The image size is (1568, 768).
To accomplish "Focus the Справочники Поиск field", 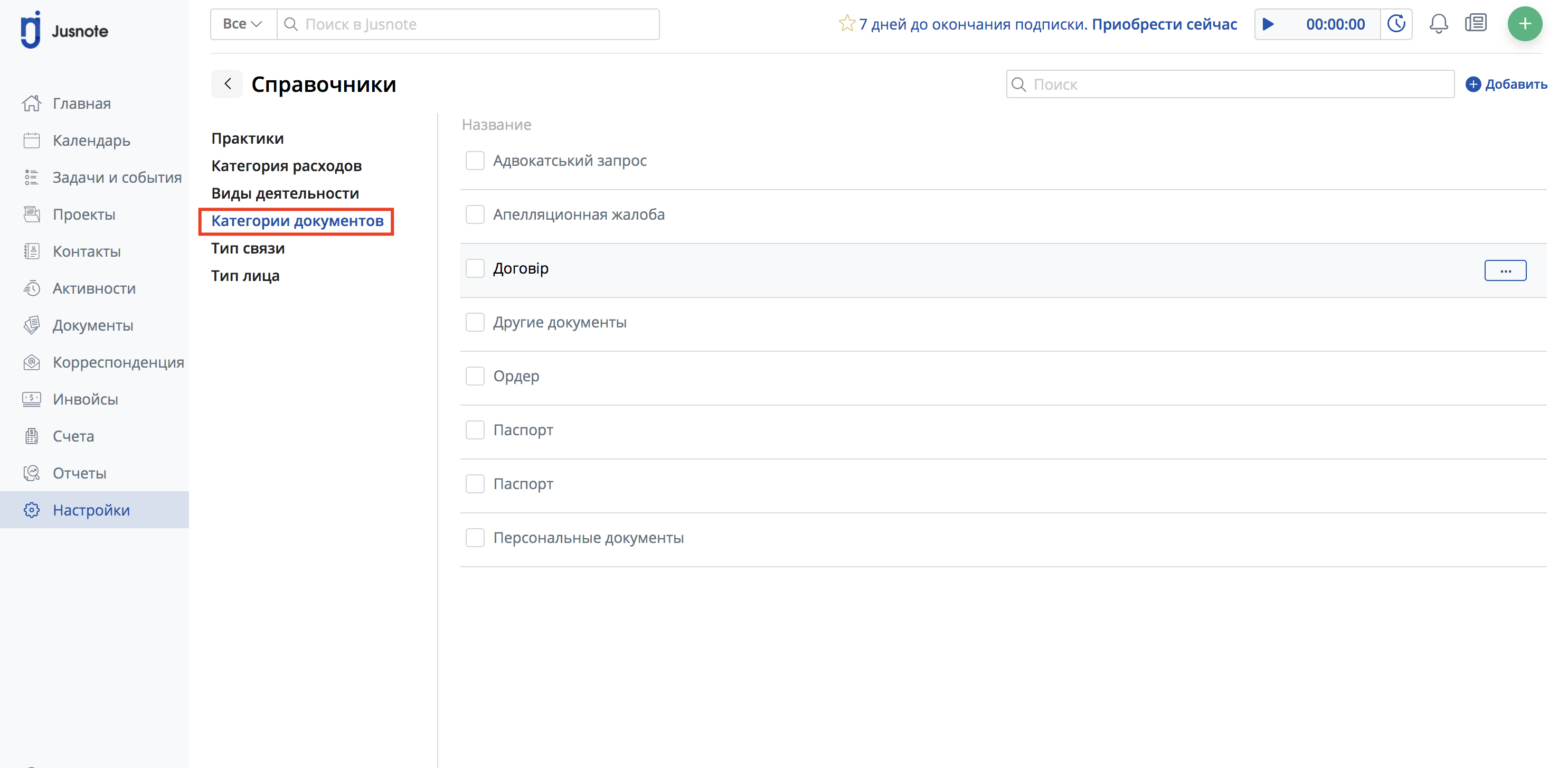I will (x=1230, y=84).
